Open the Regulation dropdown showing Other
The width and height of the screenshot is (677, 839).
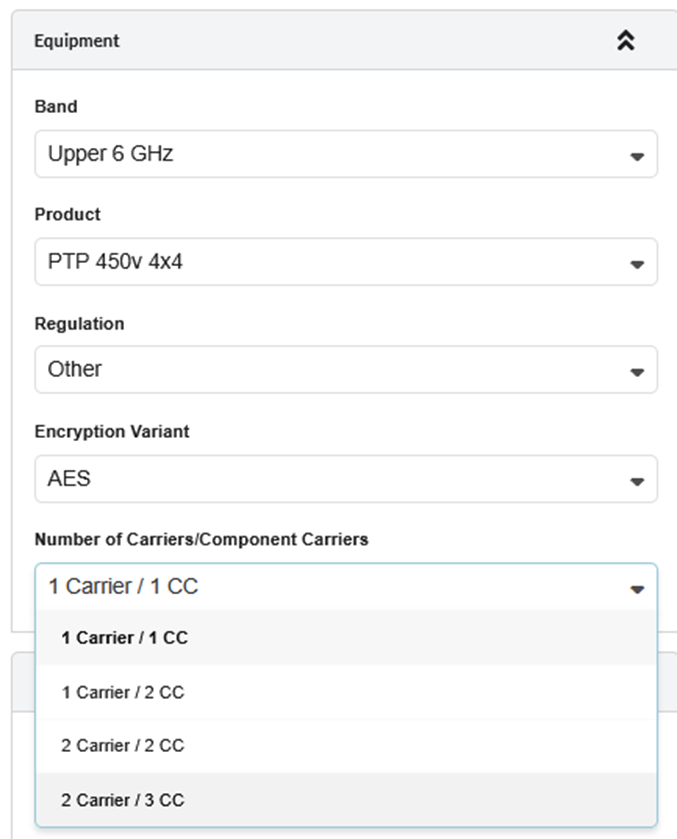(330, 370)
